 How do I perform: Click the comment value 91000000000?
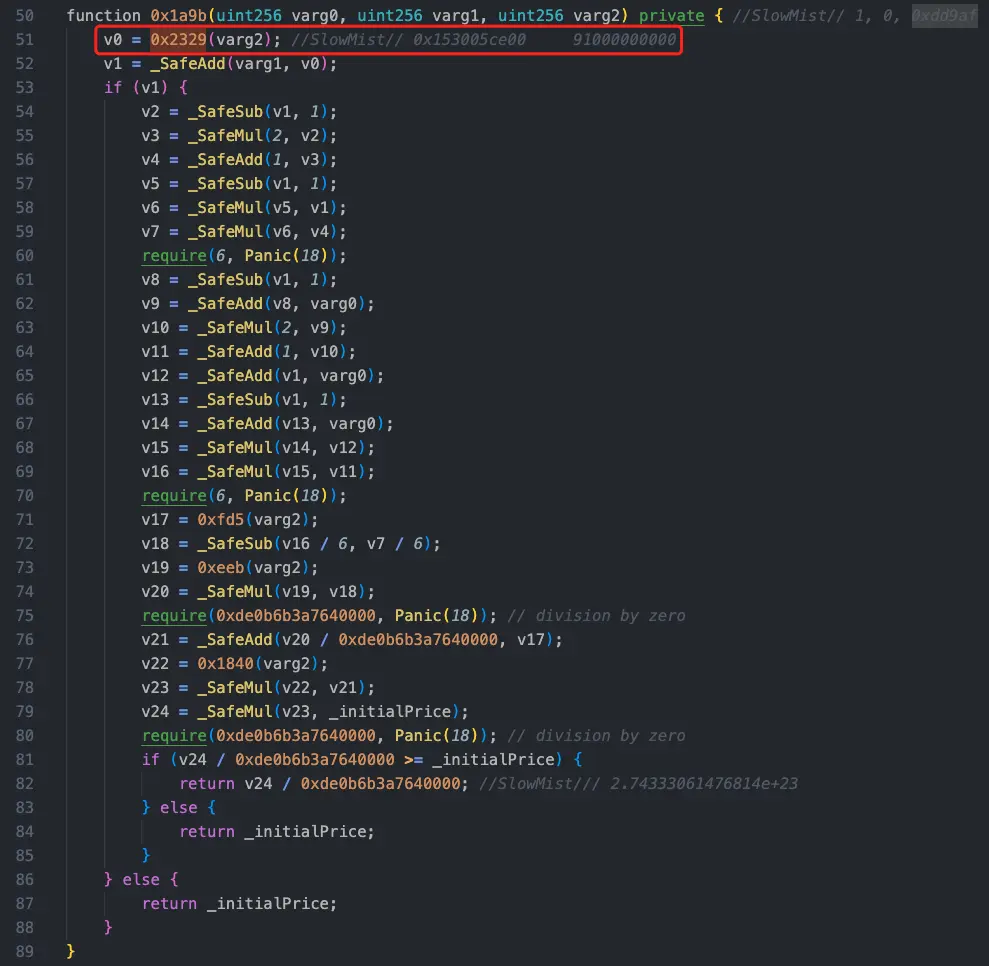[x=624, y=40]
